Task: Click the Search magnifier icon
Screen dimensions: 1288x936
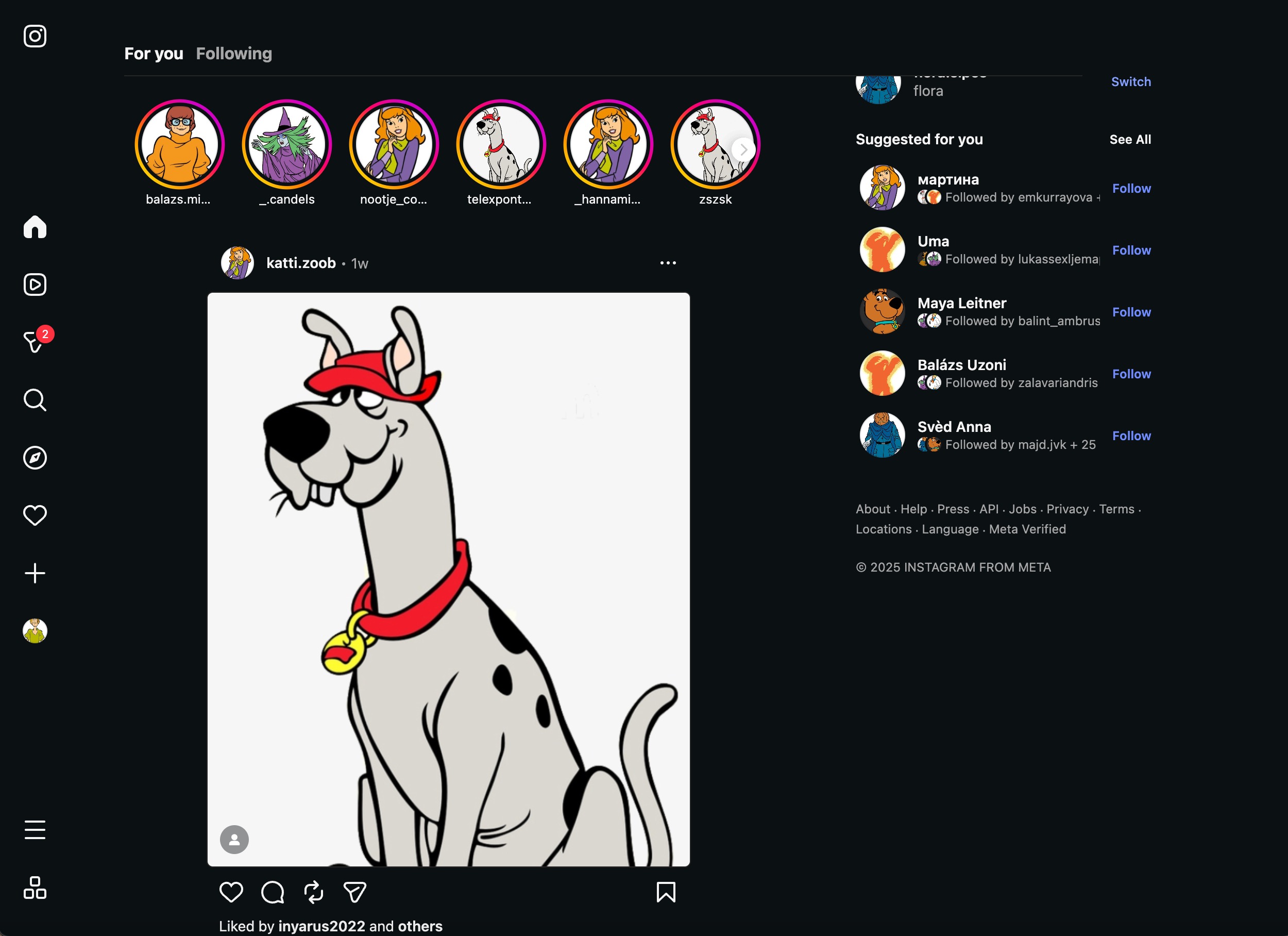Action: tap(35, 400)
